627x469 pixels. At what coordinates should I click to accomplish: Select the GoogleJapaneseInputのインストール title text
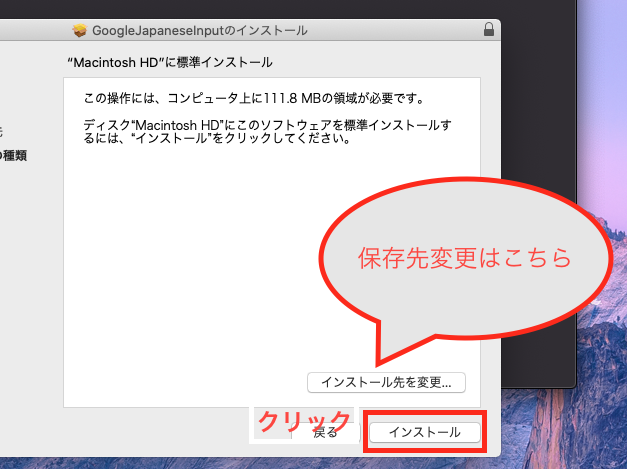click(200, 30)
